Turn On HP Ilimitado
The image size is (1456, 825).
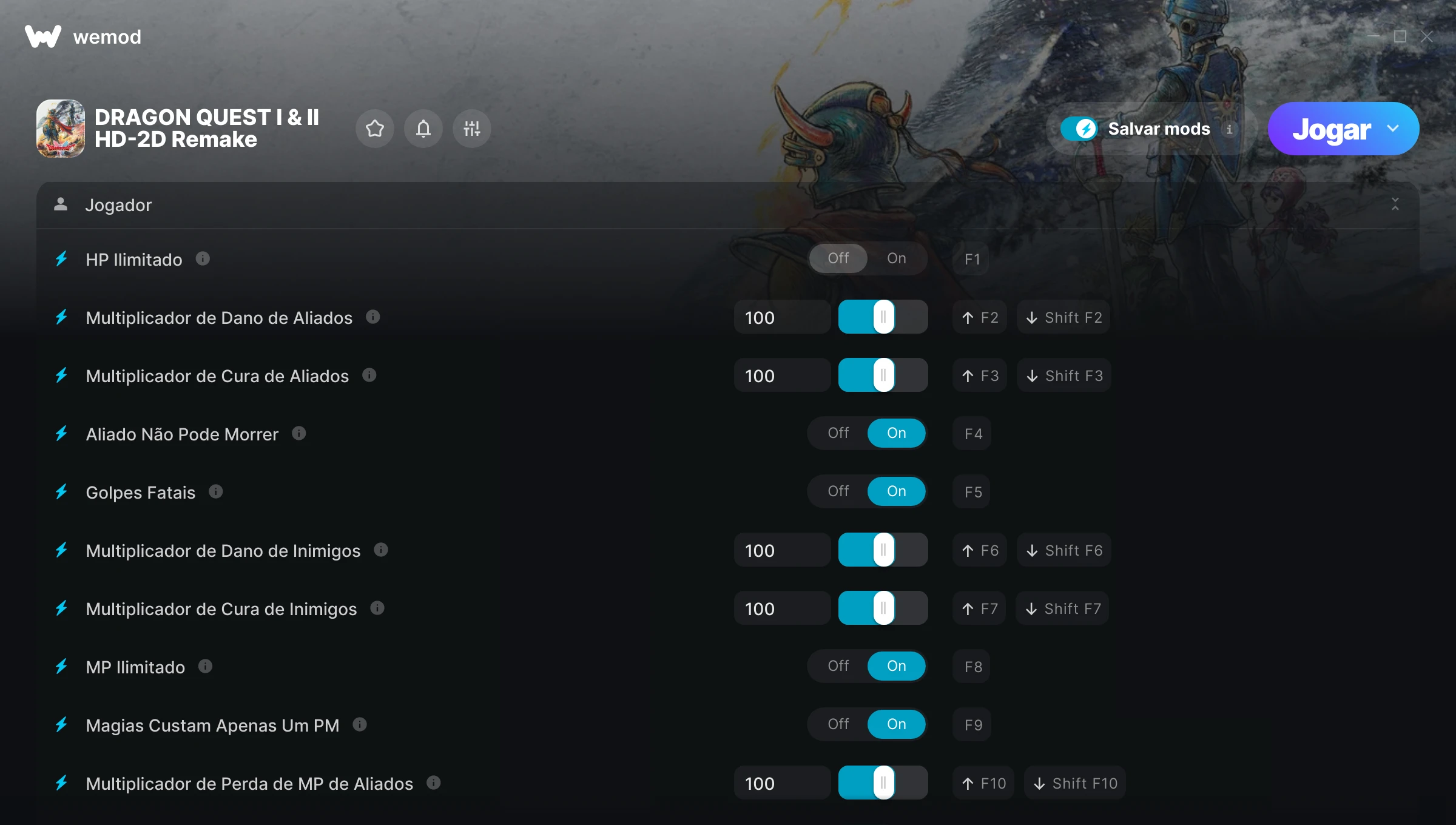pos(896,259)
